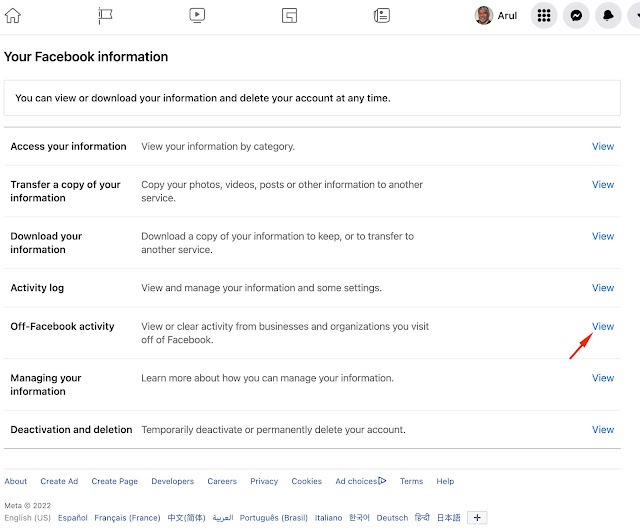
Task: Click the plus button for more languages
Action: tap(477, 518)
